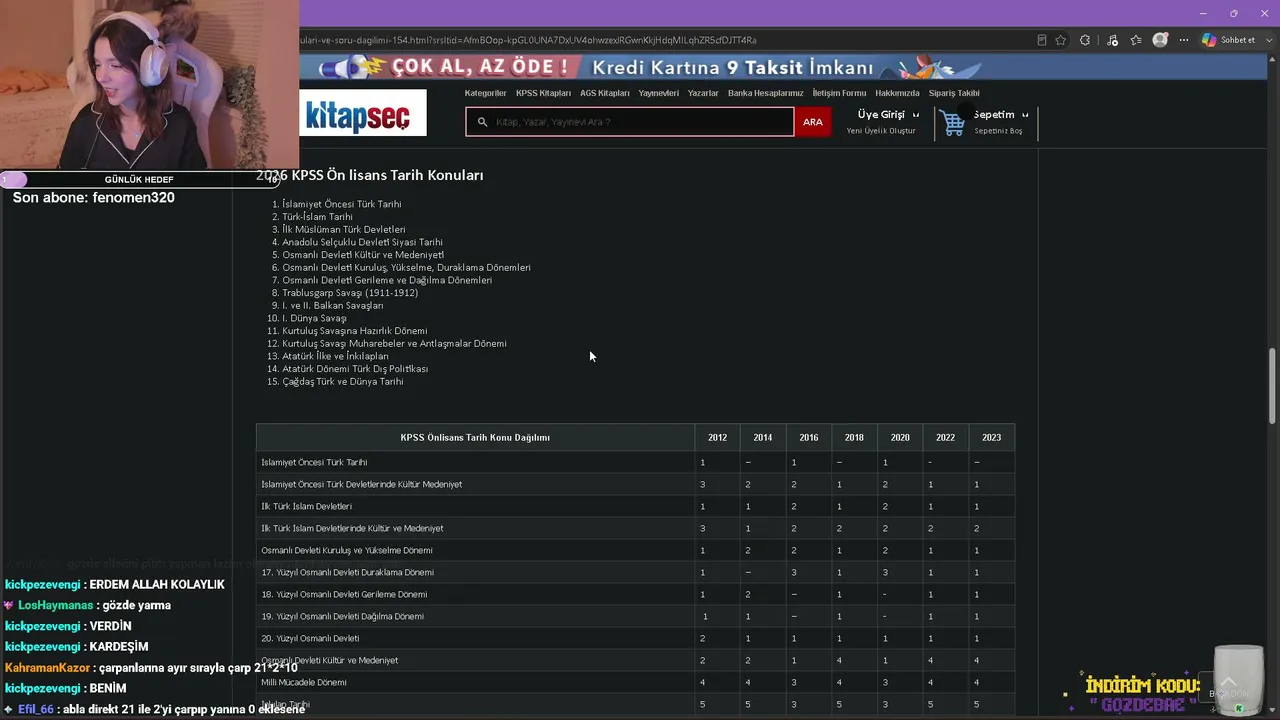Select list item Çağdaş Türk ve Dünya Tarihi
The image size is (1280, 720).
(x=343, y=382)
